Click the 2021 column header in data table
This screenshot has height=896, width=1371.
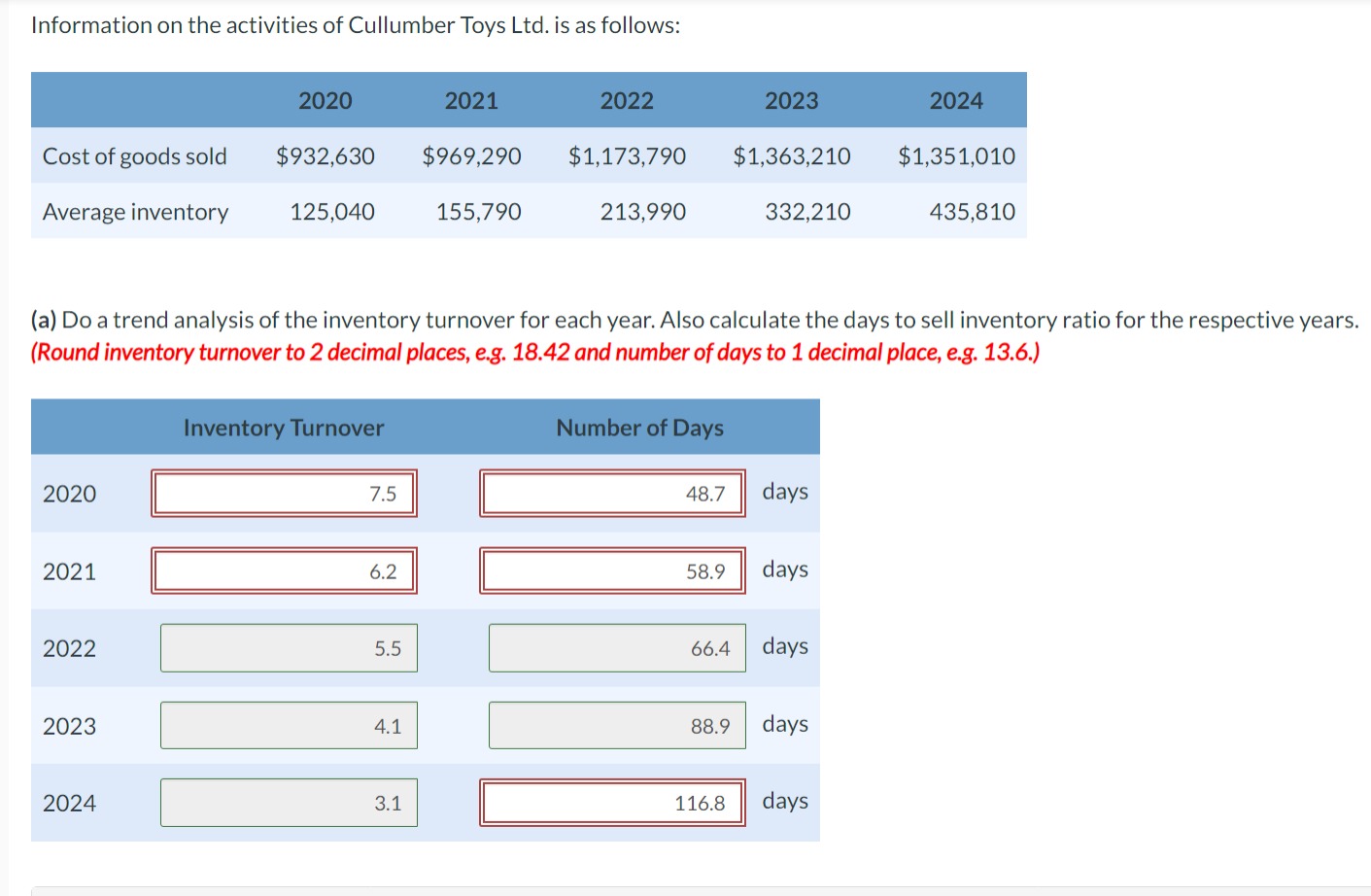click(471, 100)
